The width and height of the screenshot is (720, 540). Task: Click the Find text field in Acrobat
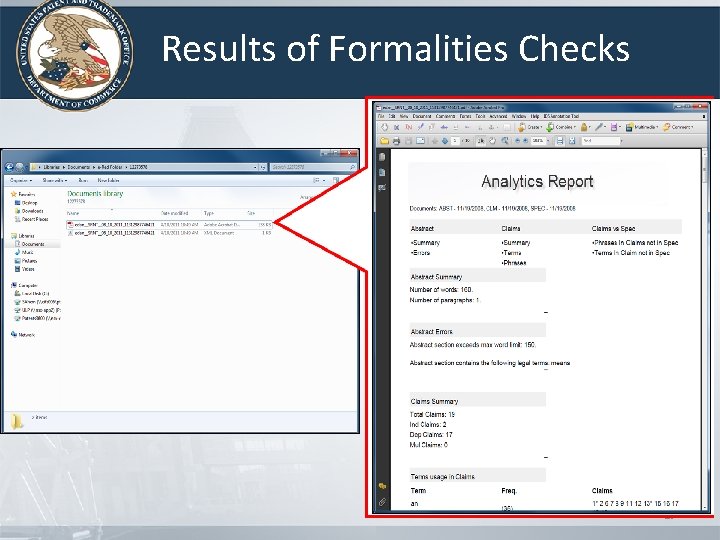(x=601, y=141)
